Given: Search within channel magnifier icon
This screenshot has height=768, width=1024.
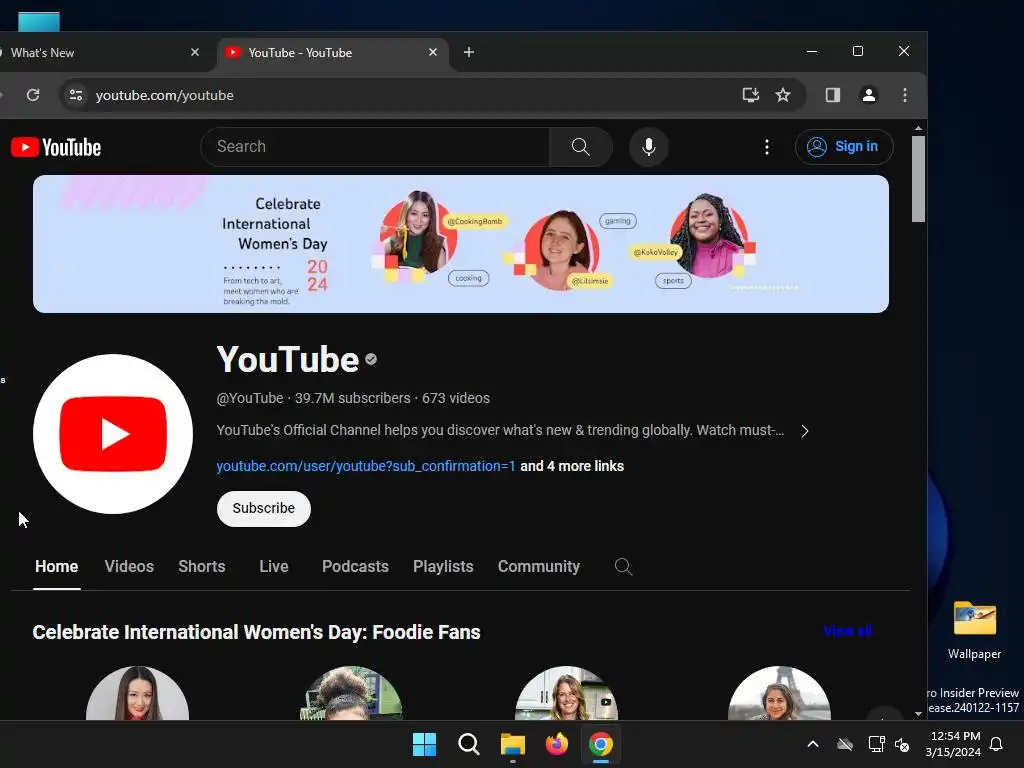Looking at the screenshot, I should click(624, 567).
